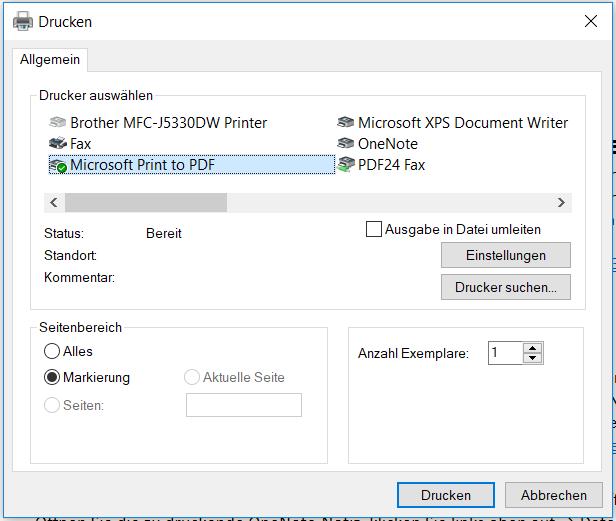The image size is (616, 521).
Task: Click the printer list scroll right arrow
Action: point(561,203)
